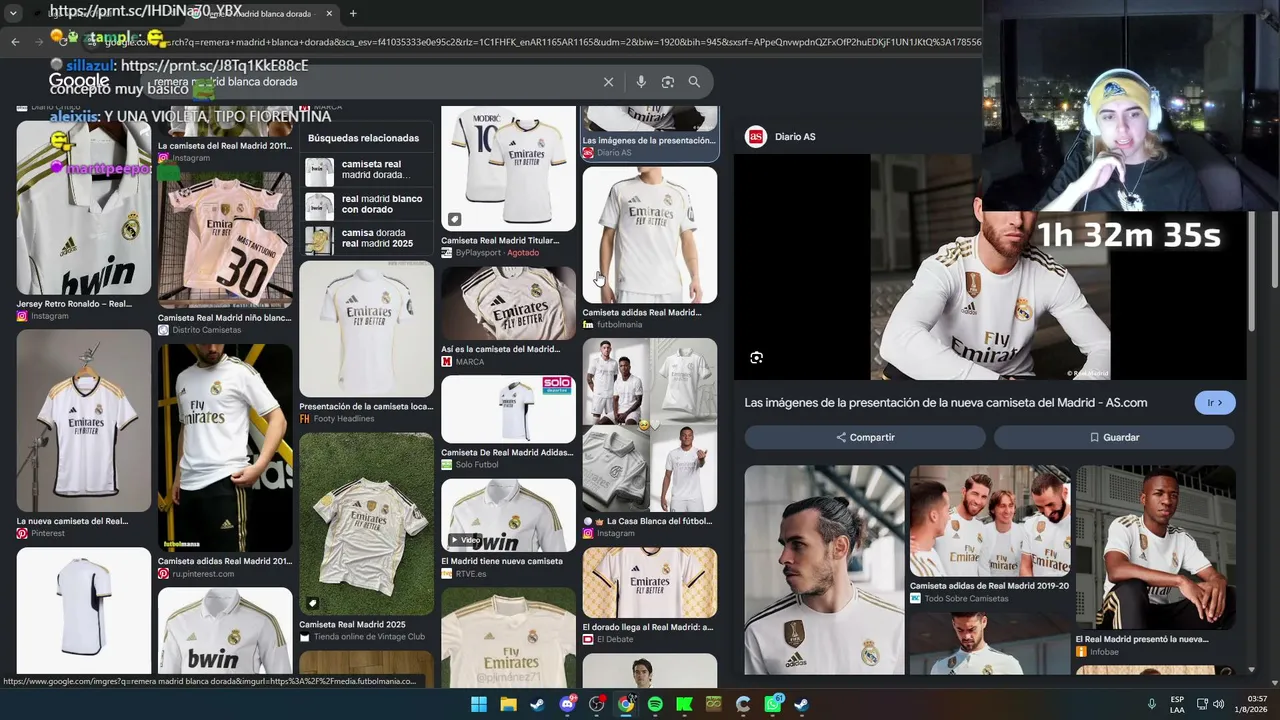Open Discord from the taskbar
The width and height of the screenshot is (1280, 720).
pyautogui.click(x=567, y=704)
